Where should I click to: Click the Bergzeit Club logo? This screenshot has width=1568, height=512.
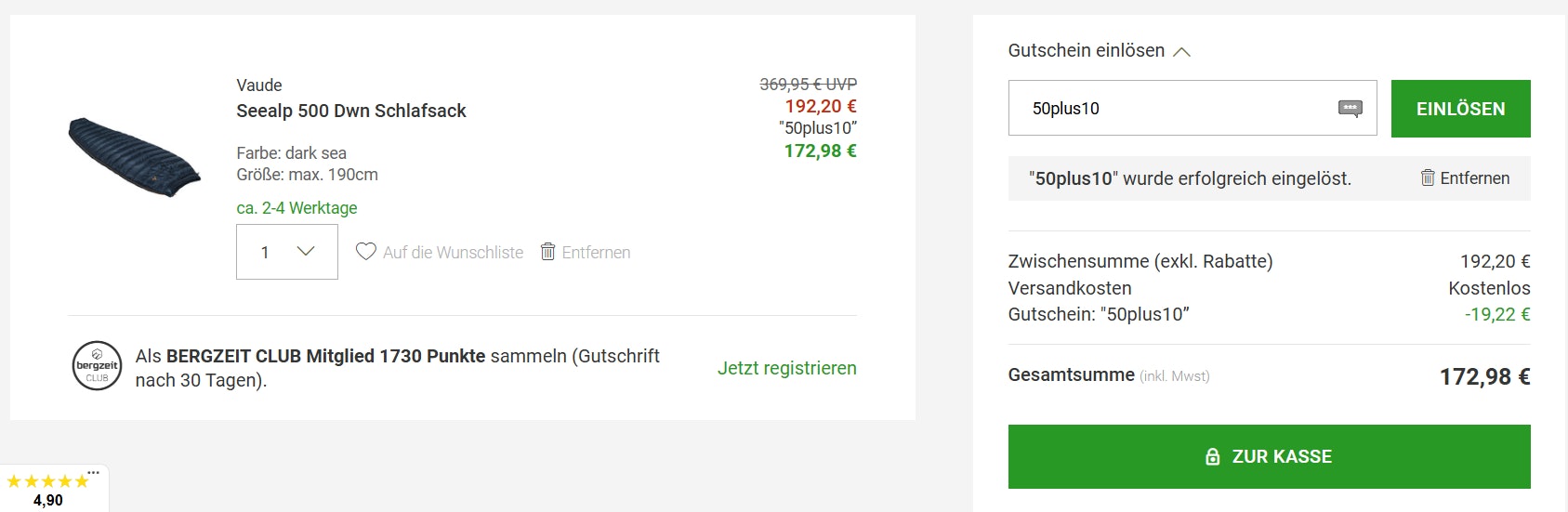click(98, 366)
